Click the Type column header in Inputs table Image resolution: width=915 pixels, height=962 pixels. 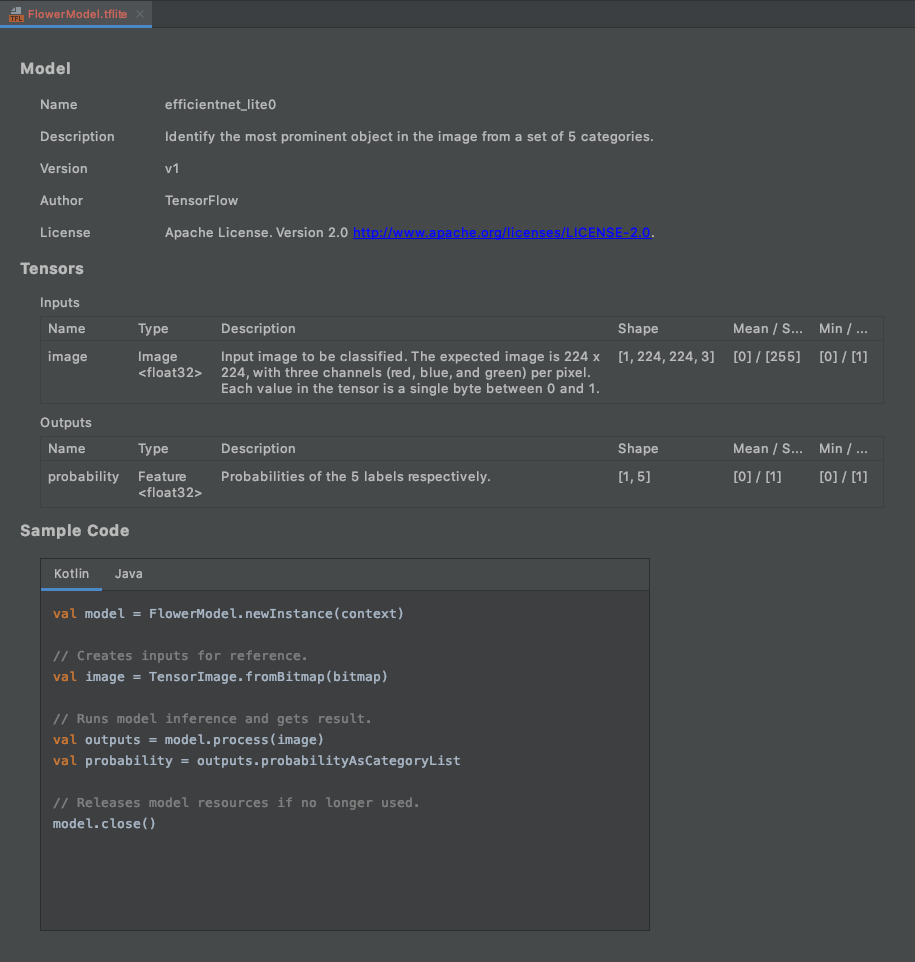click(x=153, y=329)
